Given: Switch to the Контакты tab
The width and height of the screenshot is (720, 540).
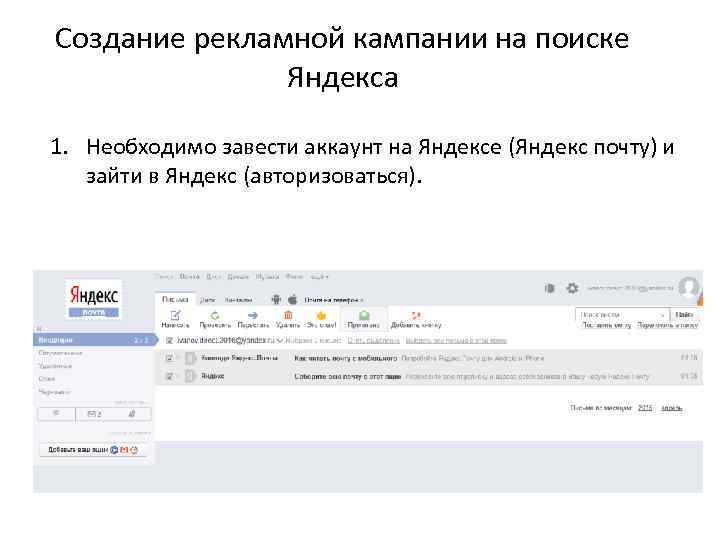Looking at the screenshot, I should click(x=238, y=300).
